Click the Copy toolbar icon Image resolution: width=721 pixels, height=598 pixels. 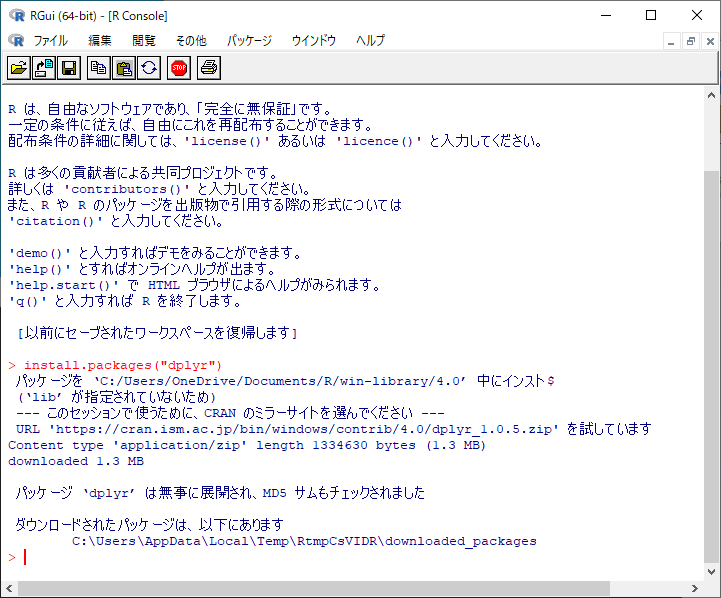click(99, 68)
